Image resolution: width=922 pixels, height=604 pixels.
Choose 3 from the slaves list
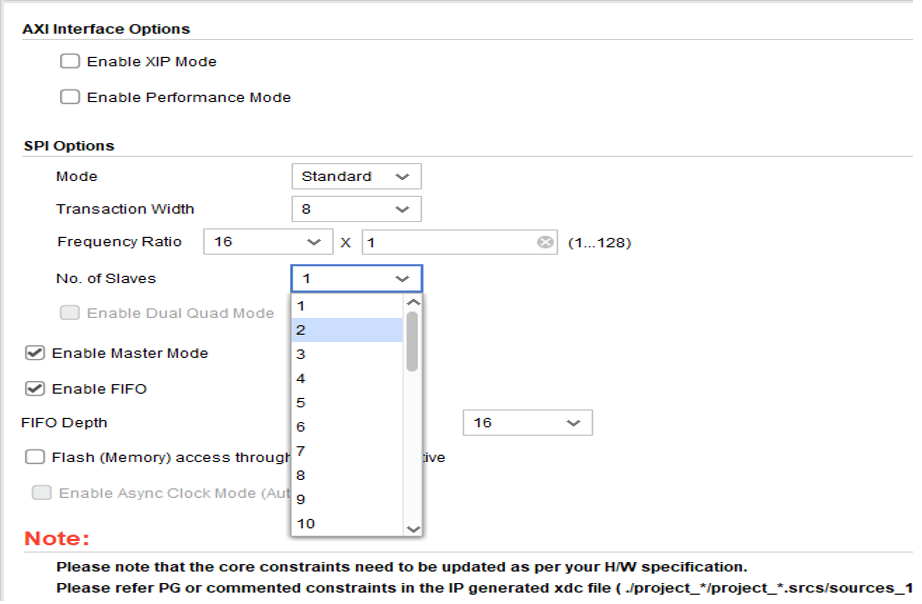tap(346, 355)
